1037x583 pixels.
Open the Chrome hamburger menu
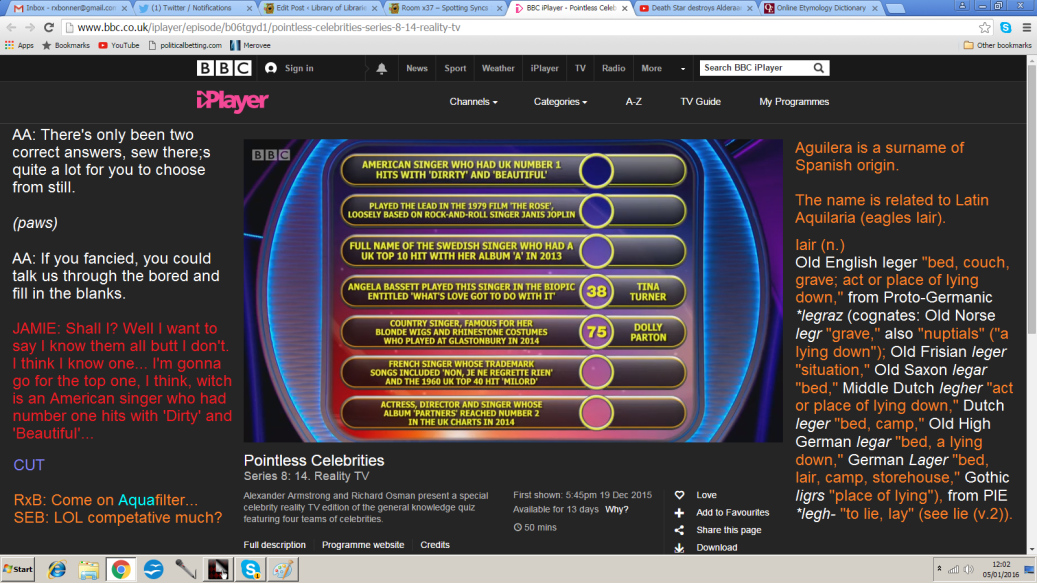click(x=1023, y=28)
